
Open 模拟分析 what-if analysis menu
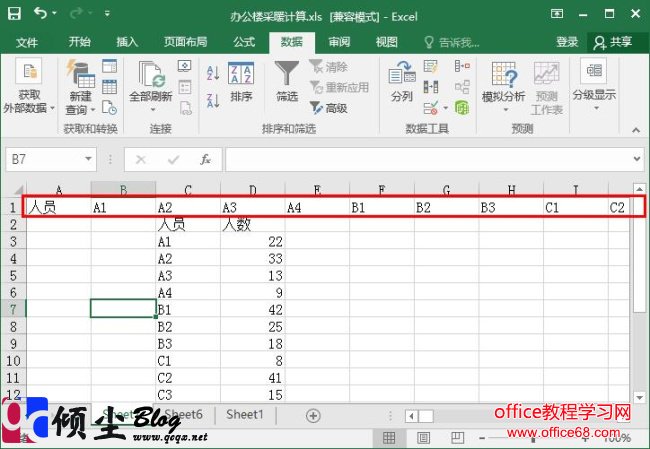503,87
